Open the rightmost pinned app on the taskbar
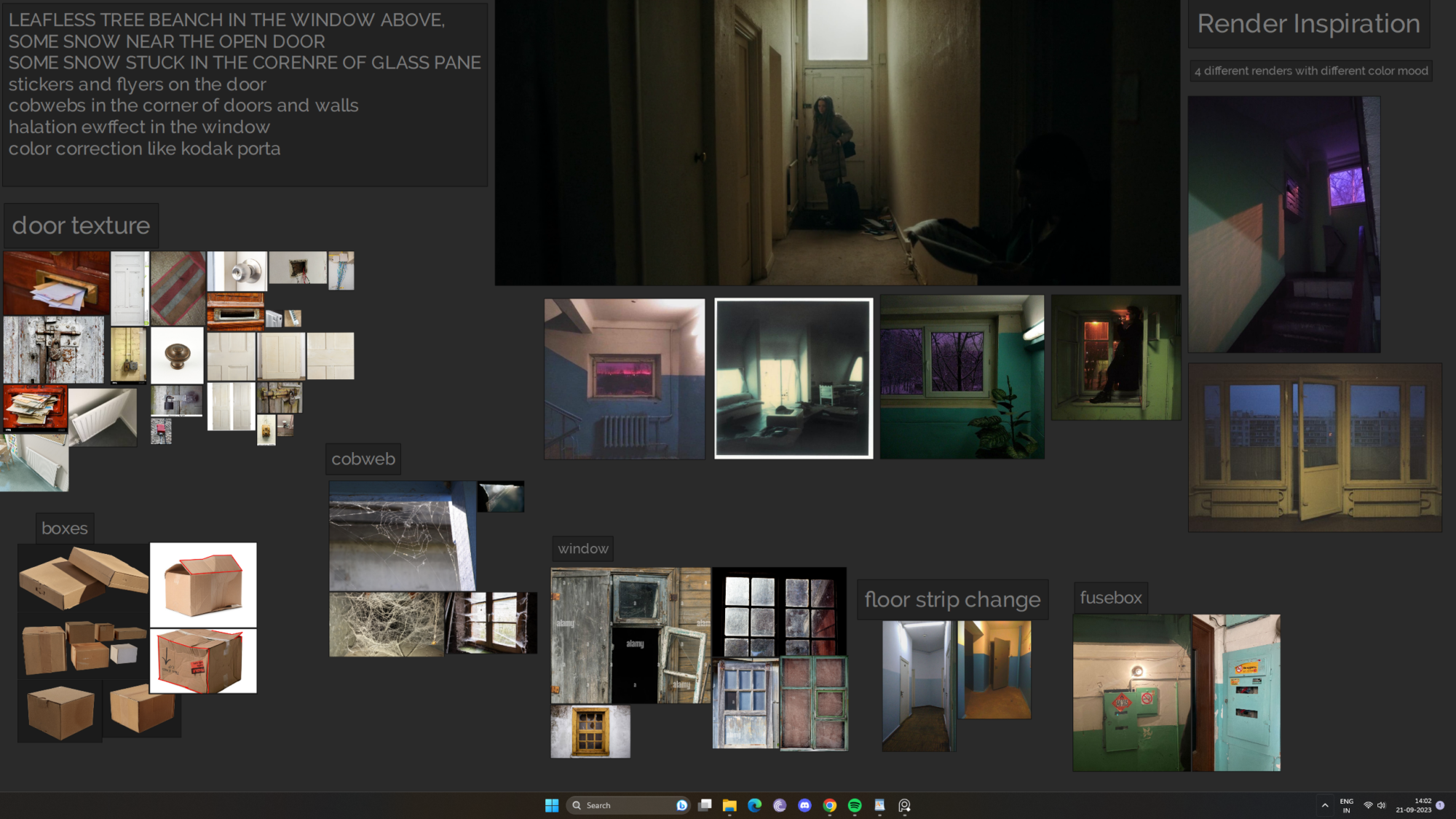Screen dimensions: 1456x819 coord(905,805)
